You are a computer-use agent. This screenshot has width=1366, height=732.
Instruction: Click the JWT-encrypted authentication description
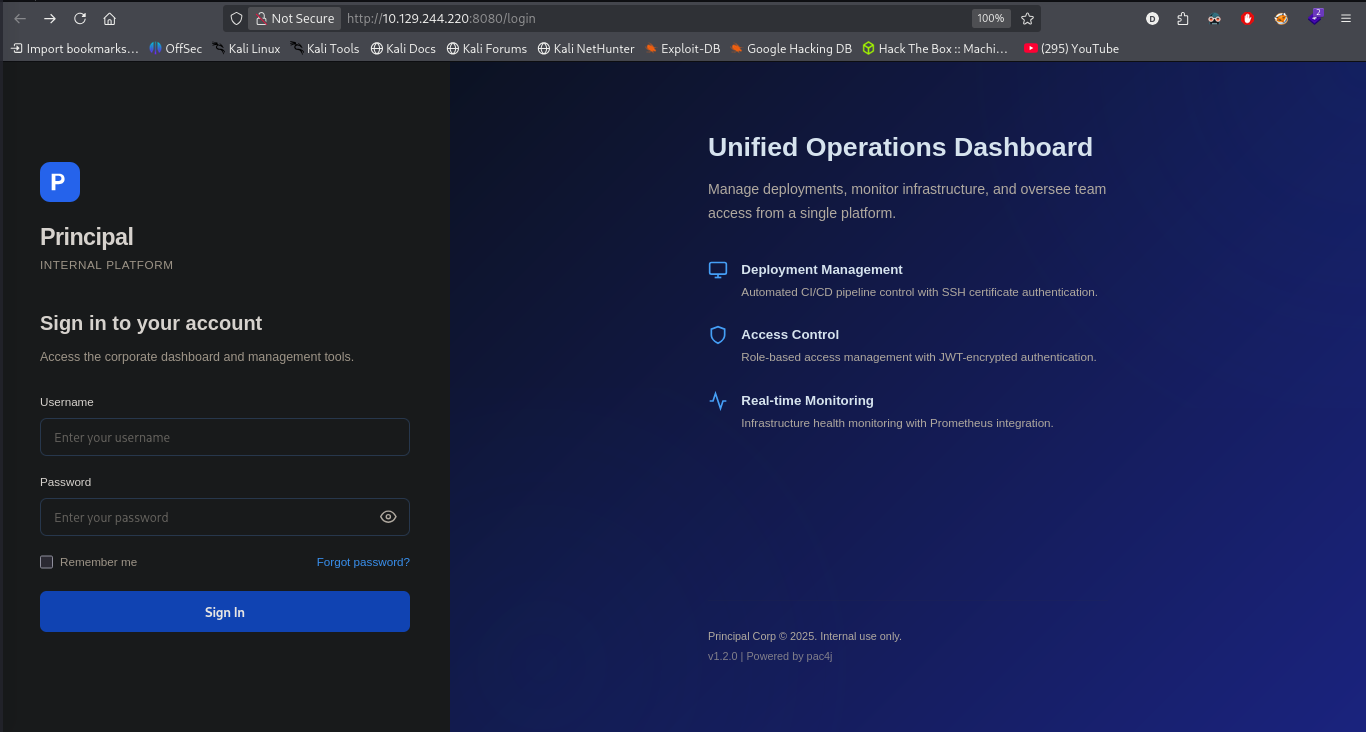pyautogui.click(x=919, y=357)
